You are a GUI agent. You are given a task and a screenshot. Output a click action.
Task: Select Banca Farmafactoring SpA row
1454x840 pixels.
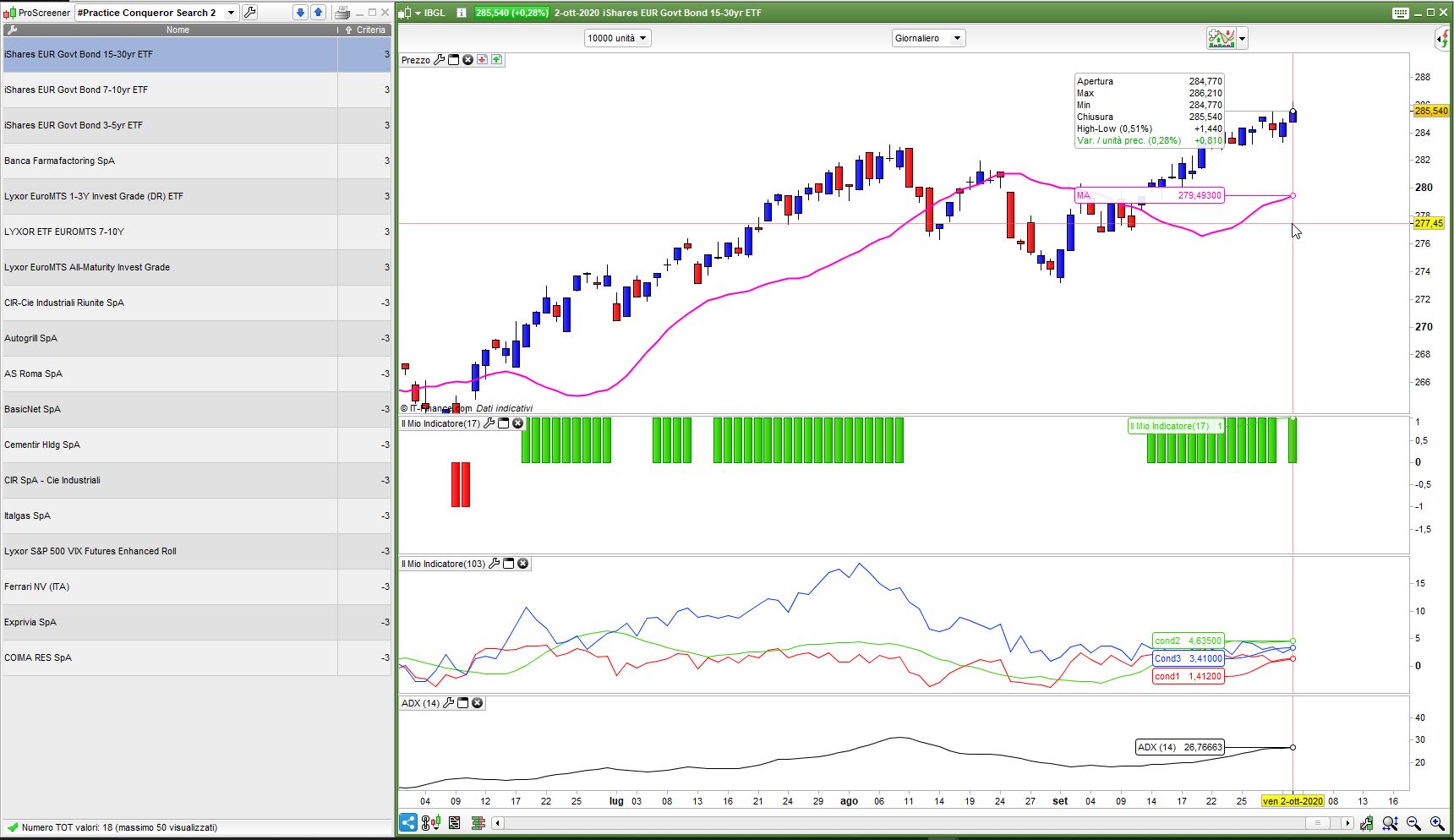(196, 161)
